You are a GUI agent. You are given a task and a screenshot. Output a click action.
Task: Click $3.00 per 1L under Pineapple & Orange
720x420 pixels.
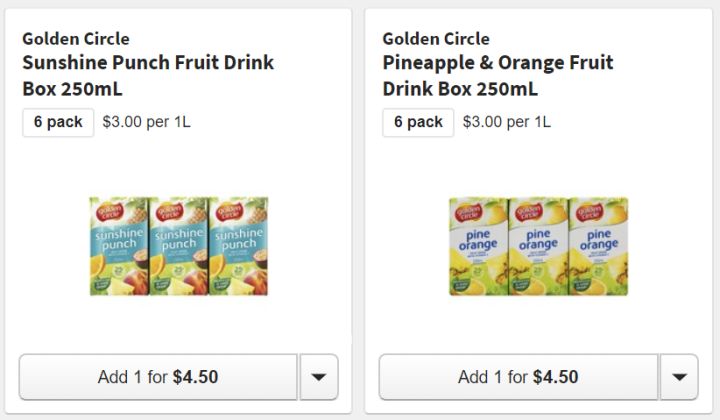click(x=506, y=122)
